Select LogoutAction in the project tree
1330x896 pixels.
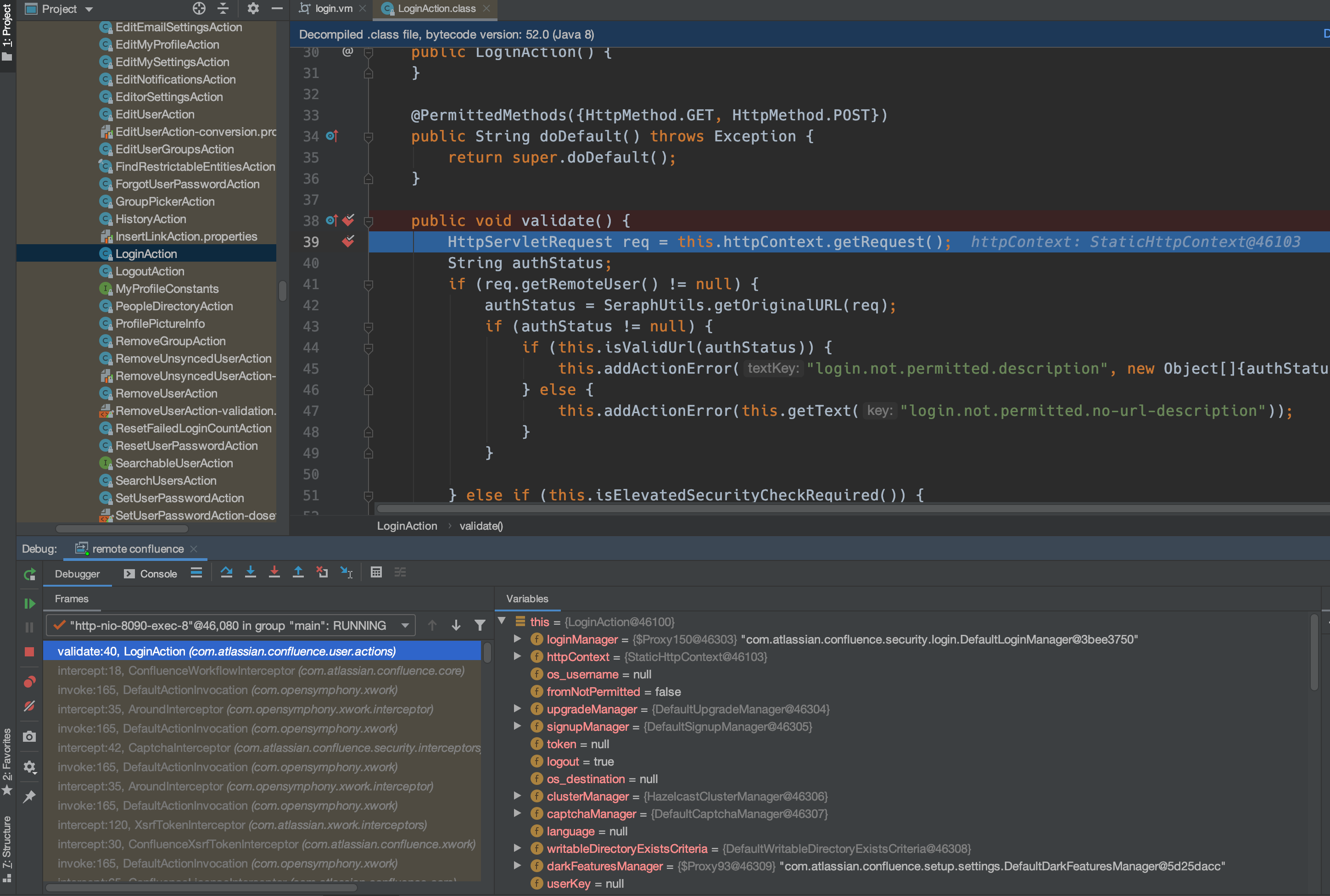pyautogui.click(x=150, y=271)
